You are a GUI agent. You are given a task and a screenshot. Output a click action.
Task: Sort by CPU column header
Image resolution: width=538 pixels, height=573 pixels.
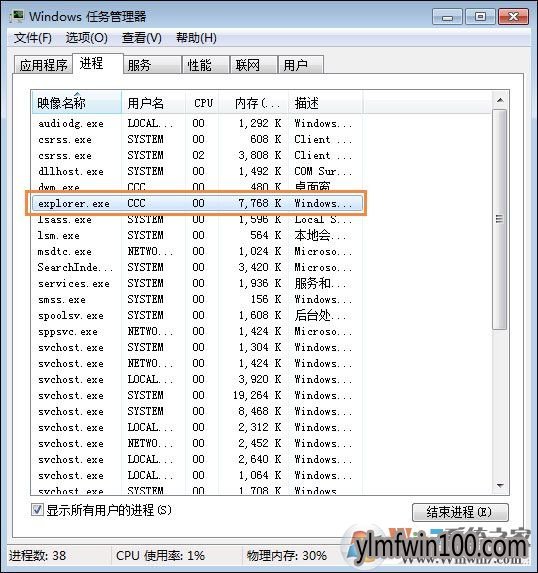pos(202,103)
